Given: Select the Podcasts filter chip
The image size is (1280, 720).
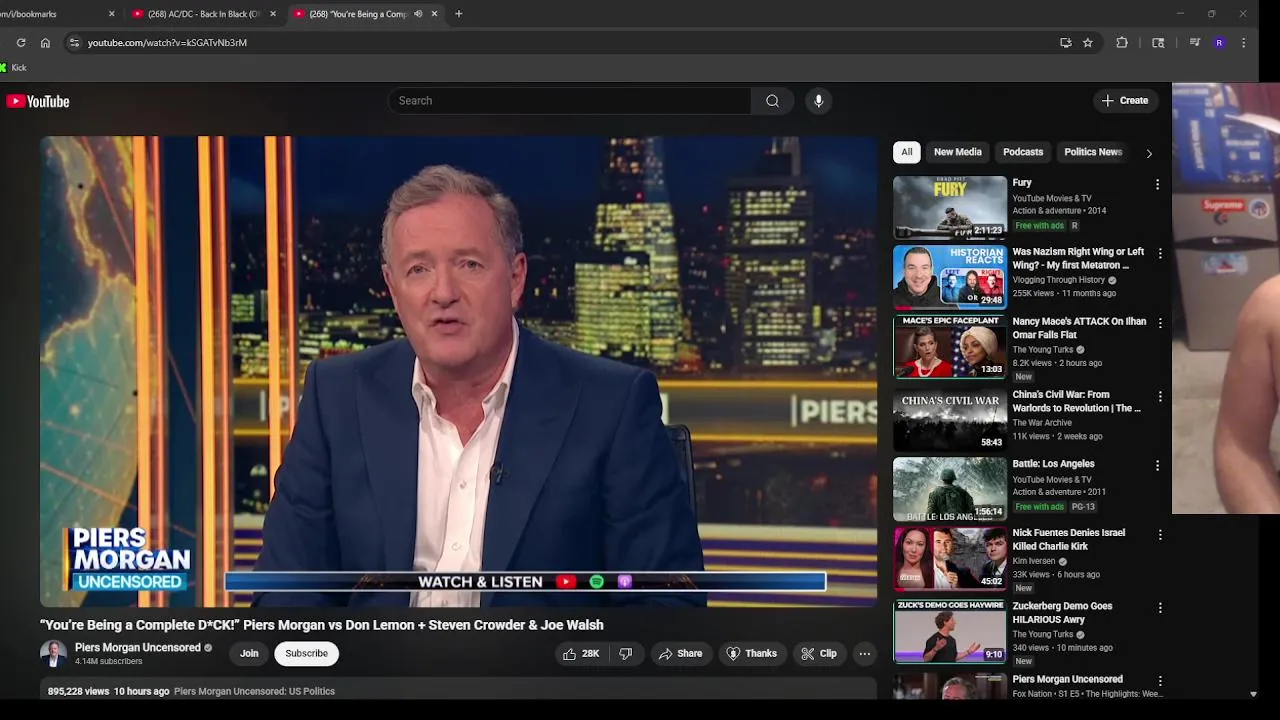Looking at the screenshot, I should (1023, 152).
